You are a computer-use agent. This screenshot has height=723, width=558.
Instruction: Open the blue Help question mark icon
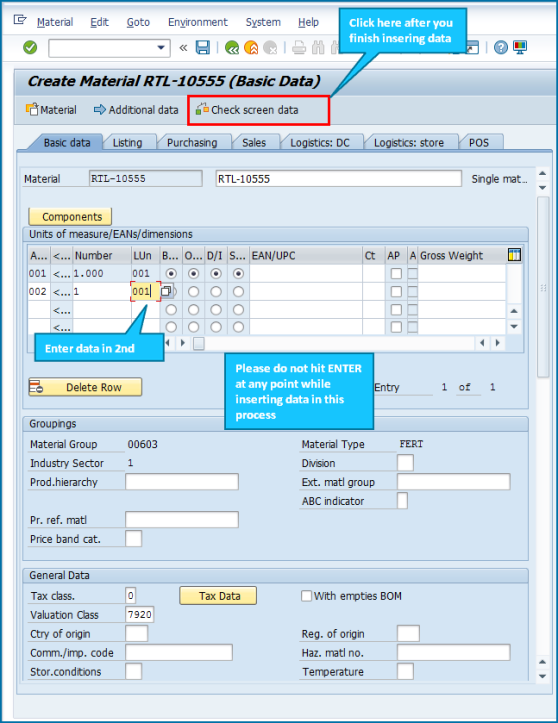coord(501,47)
